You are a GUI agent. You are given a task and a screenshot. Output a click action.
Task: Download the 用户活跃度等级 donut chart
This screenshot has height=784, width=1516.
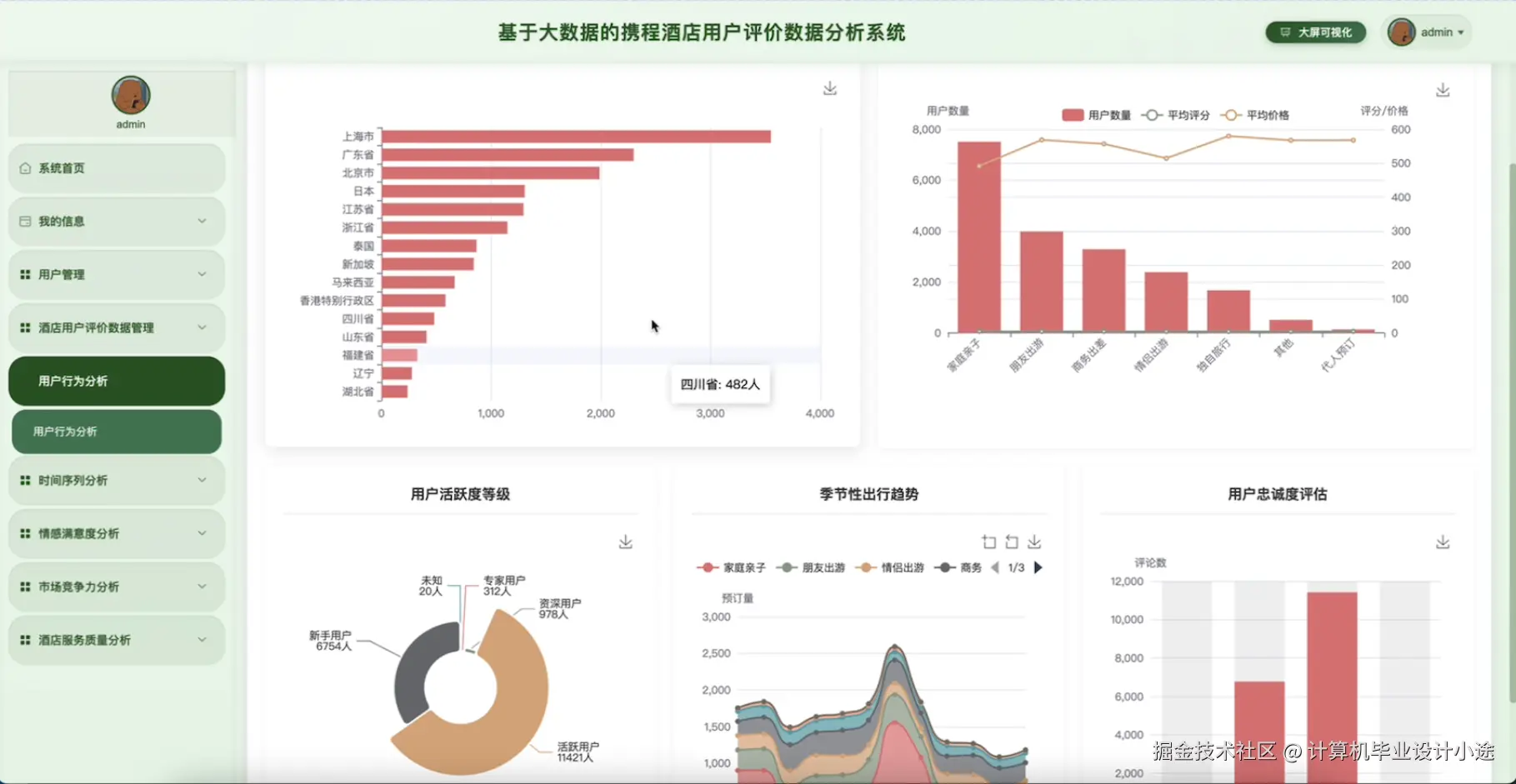click(x=626, y=542)
